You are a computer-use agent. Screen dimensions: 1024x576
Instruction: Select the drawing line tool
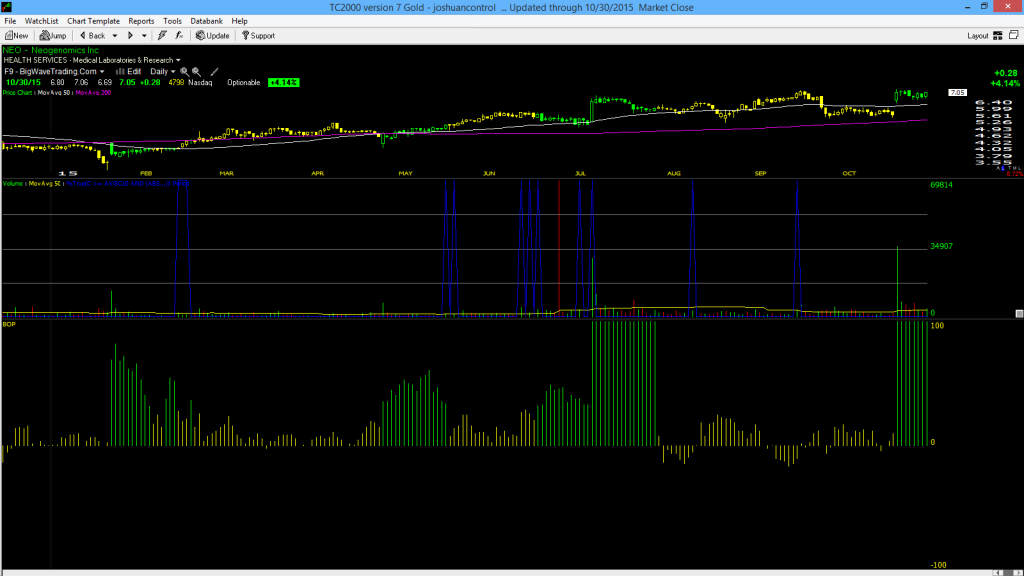pyautogui.click(x=214, y=72)
